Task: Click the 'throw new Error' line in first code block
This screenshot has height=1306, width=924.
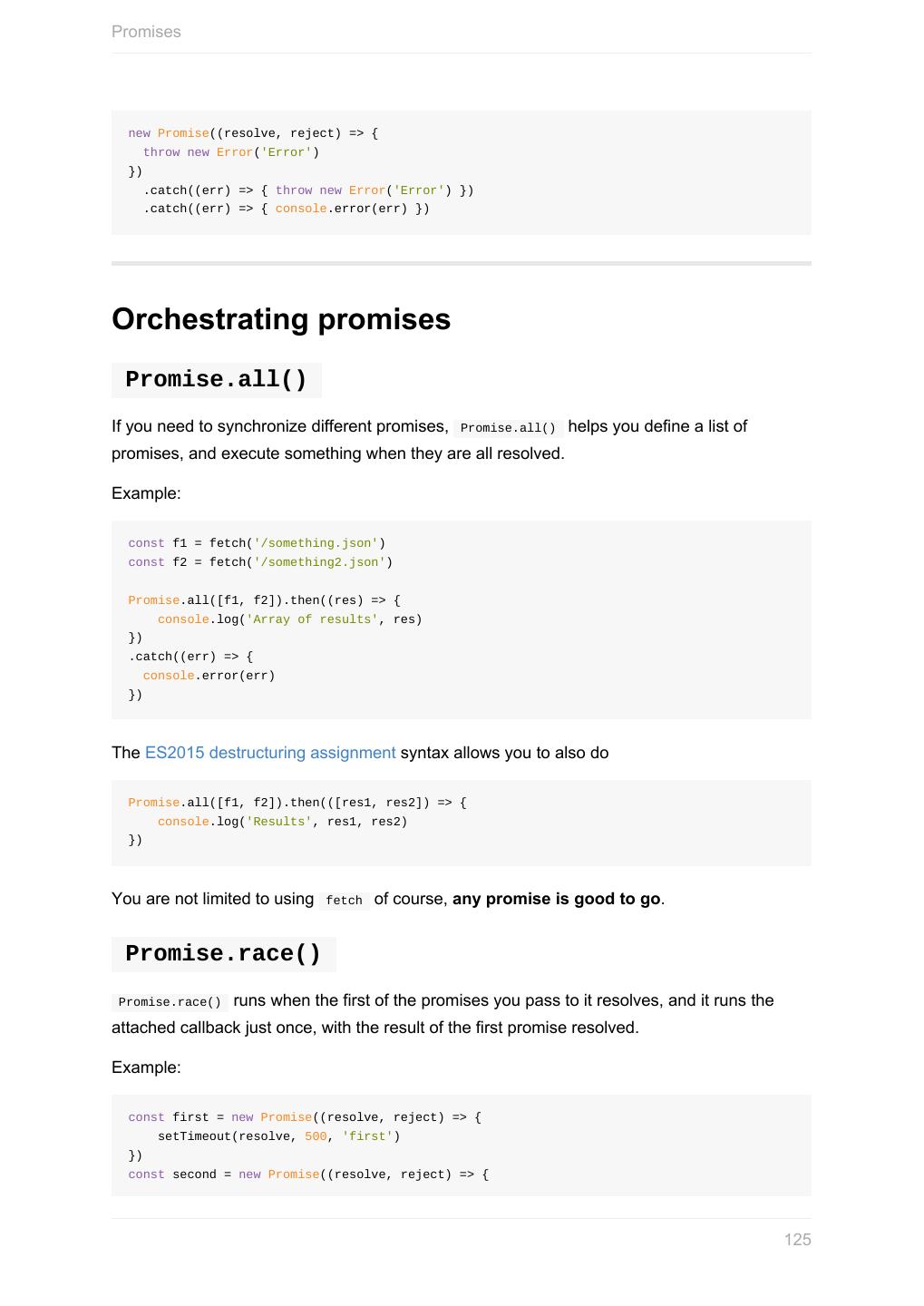Action: (x=231, y=152)
